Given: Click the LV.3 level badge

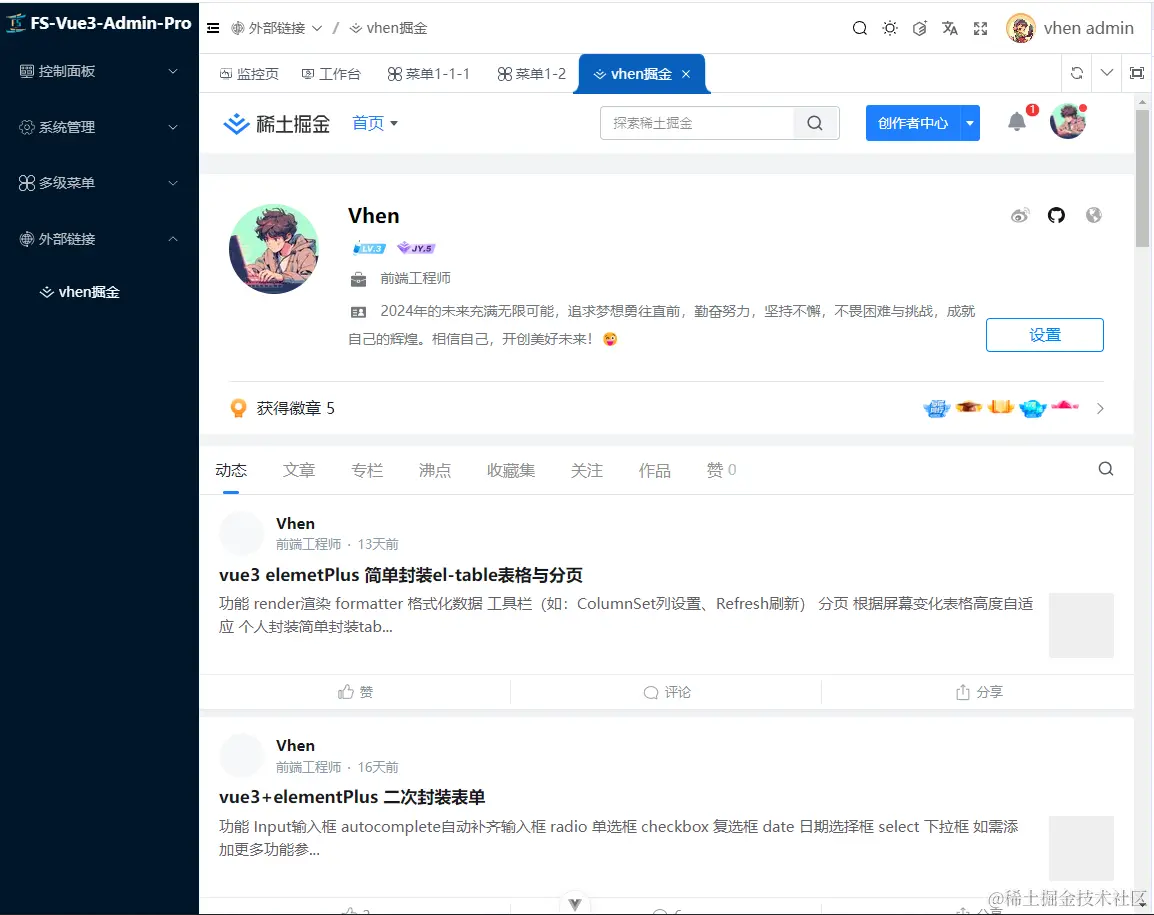Looking at the screenshot, I should click(x=369, y=248).
